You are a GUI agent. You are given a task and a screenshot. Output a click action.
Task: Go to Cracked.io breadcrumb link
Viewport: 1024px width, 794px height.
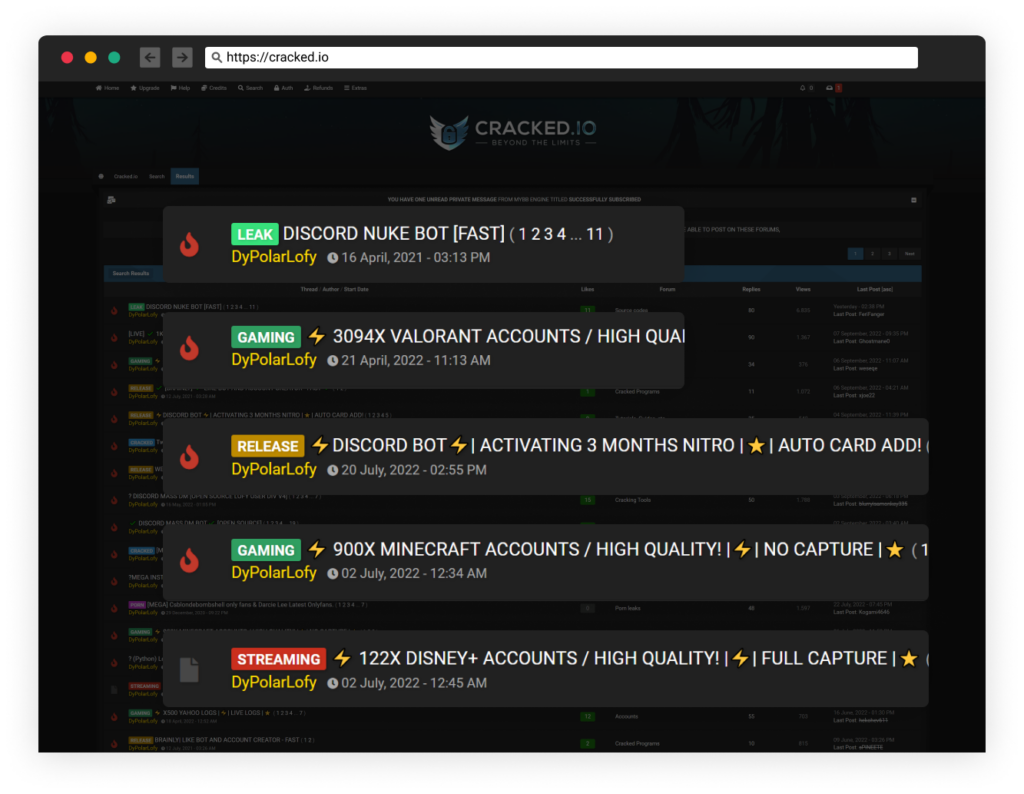pos(125,176)
